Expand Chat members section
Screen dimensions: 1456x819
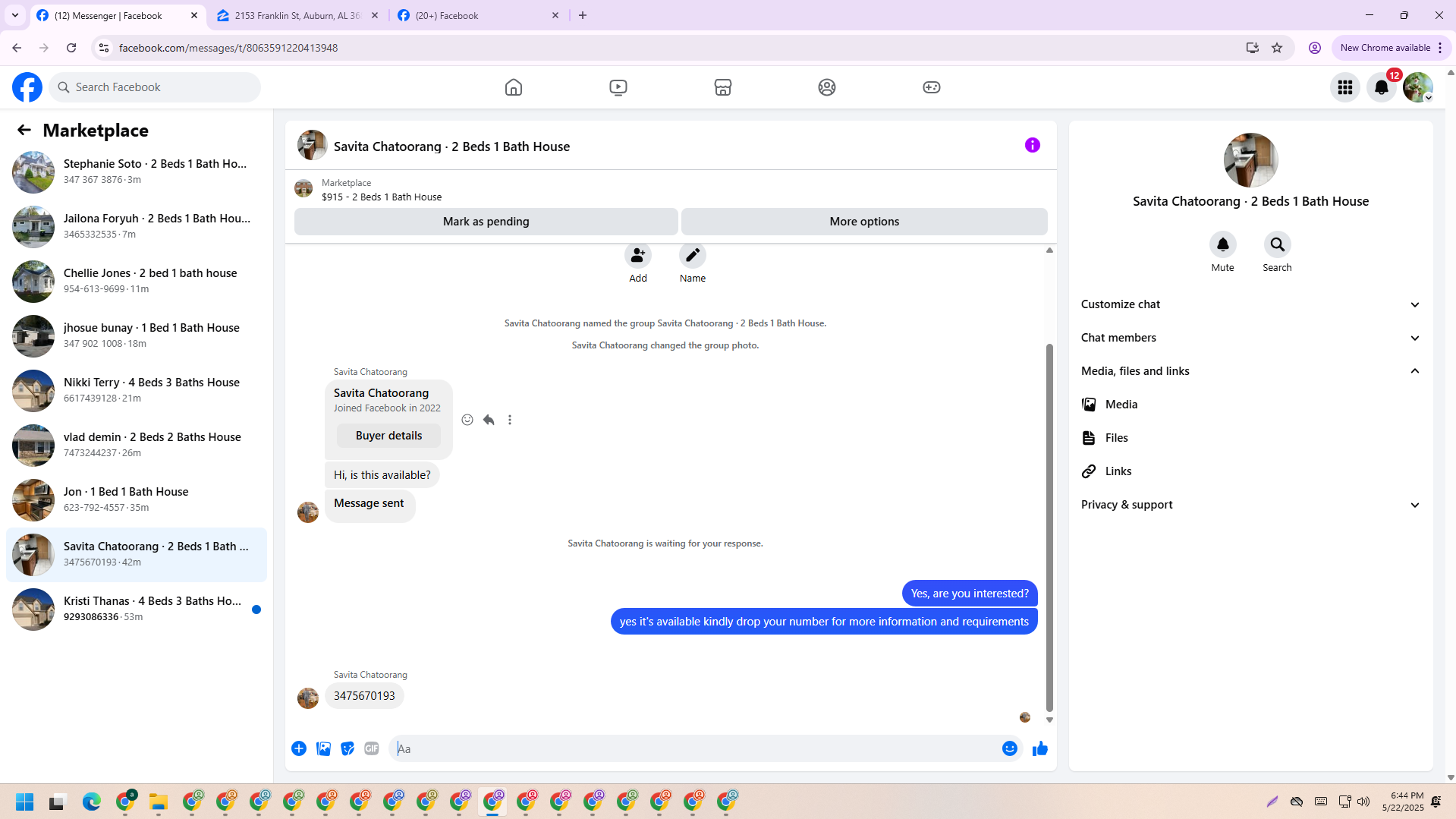click(1250, 338)
